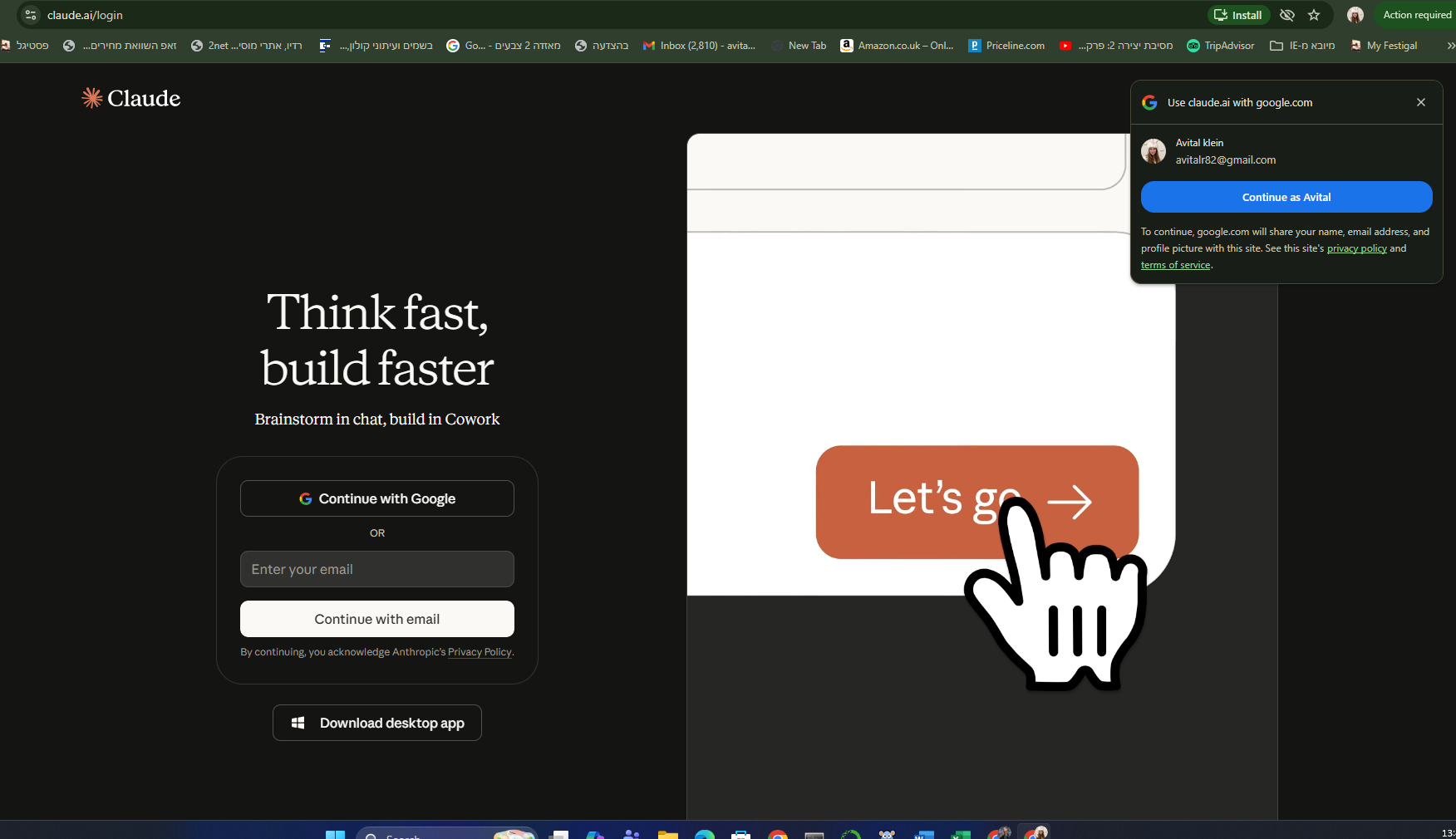Open the site information icon in address bar
1456x839 pixels.
coord(31,15)
